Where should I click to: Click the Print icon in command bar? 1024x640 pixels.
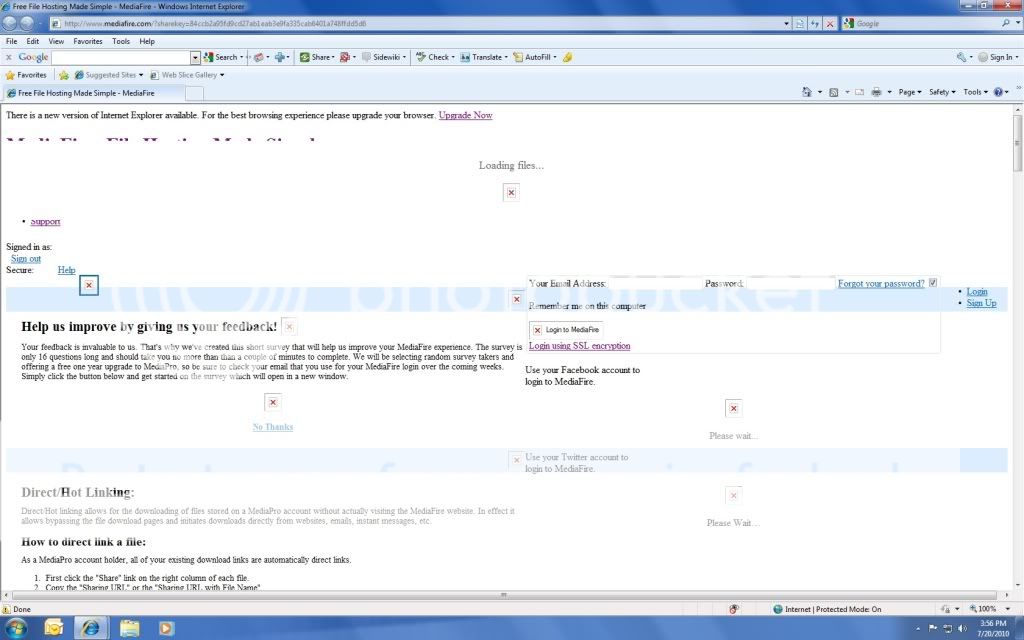coord(876,92)
